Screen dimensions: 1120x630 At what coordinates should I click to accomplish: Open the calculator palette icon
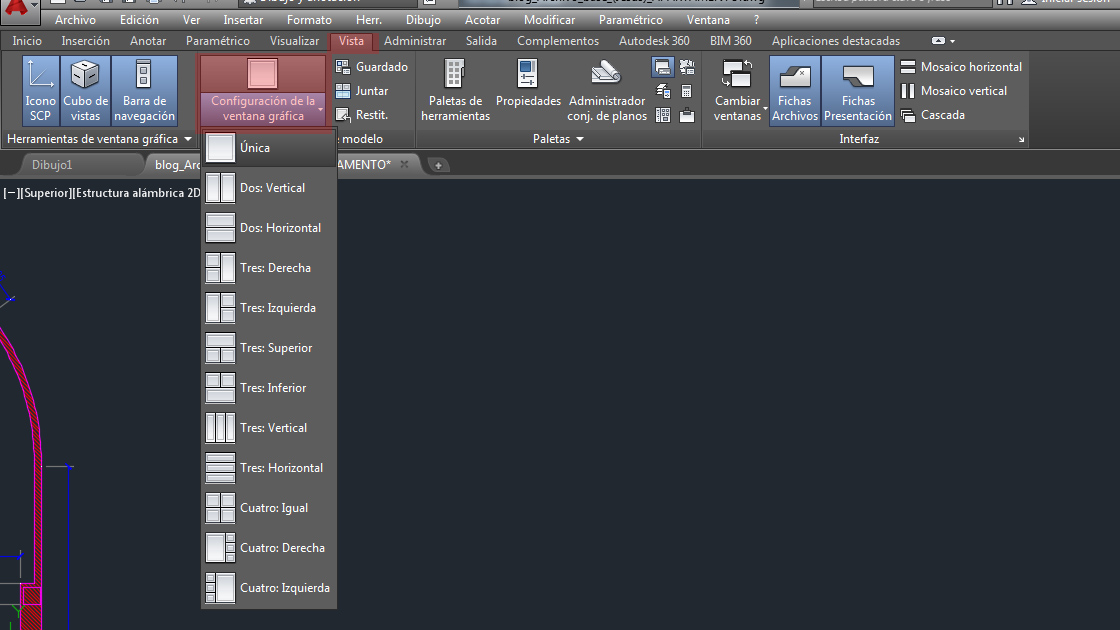pos(686,91)
